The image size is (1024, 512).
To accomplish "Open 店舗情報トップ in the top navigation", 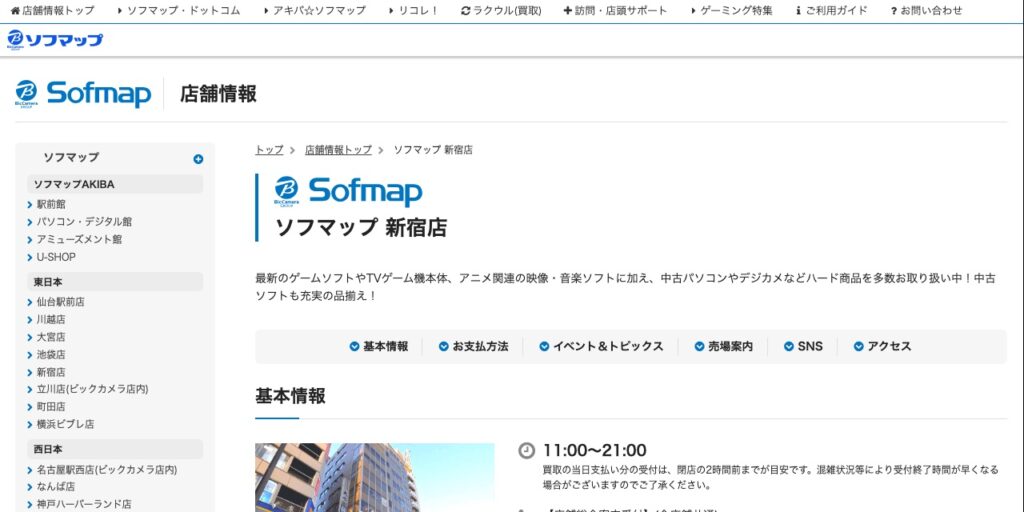I will tap(52, 10).
